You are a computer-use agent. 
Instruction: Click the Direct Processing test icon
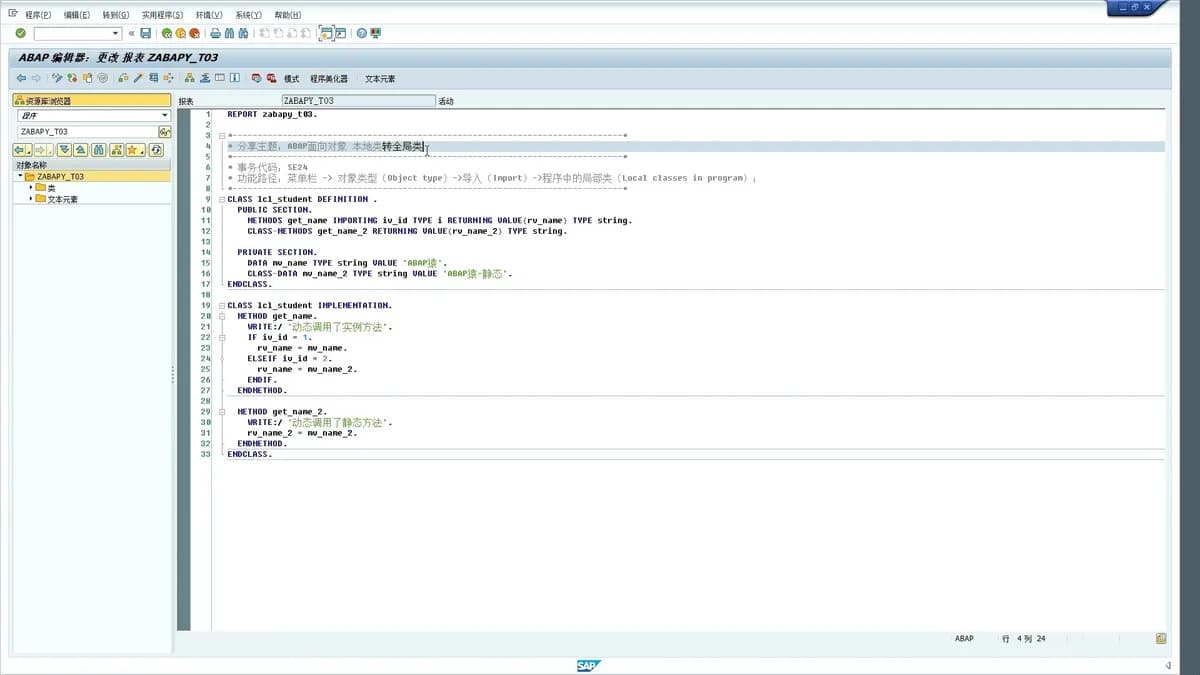click(153, 78)
